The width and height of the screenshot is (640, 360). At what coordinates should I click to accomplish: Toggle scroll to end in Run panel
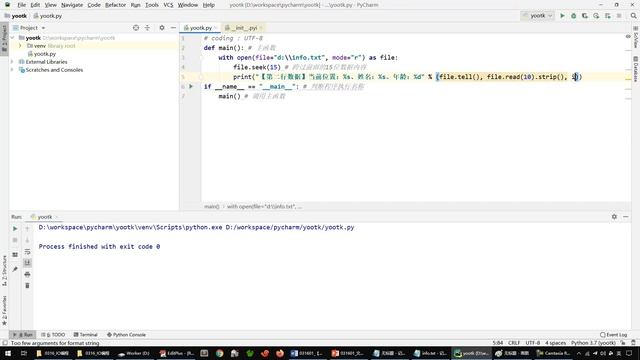pos(27,263)
